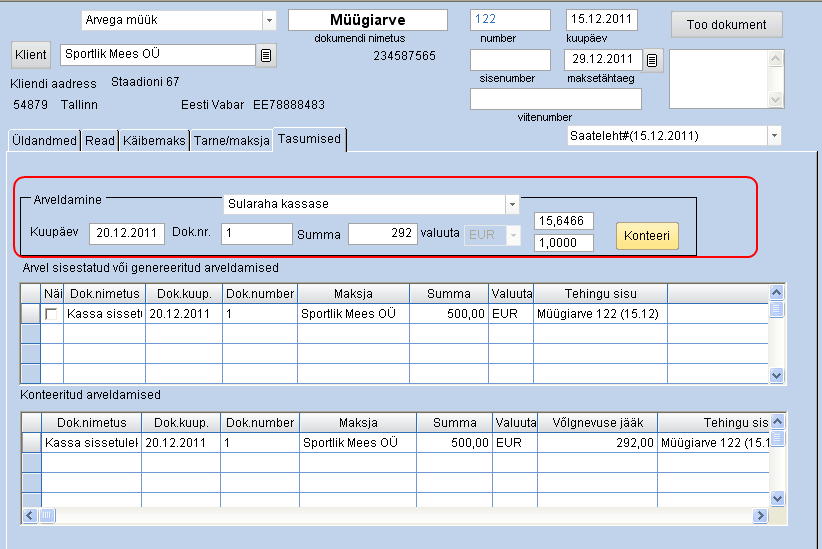The width and height of the screenshot is (822, 549).
Task: Click the client name field Sportlik Mees OÜ
Action: pyautogui.click(x=158, y=55)
